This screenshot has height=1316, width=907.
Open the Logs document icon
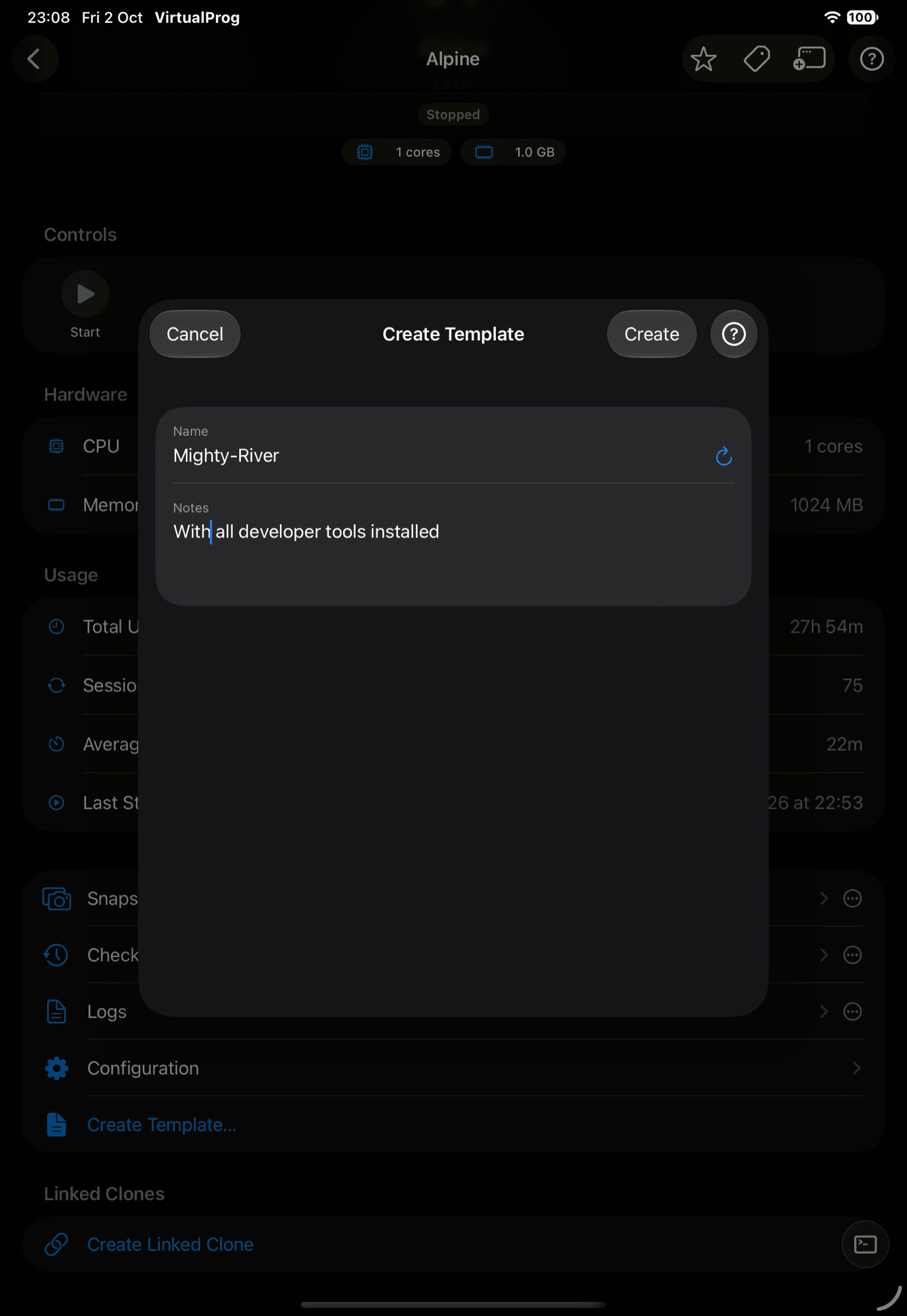click(x=56, y=1012)
